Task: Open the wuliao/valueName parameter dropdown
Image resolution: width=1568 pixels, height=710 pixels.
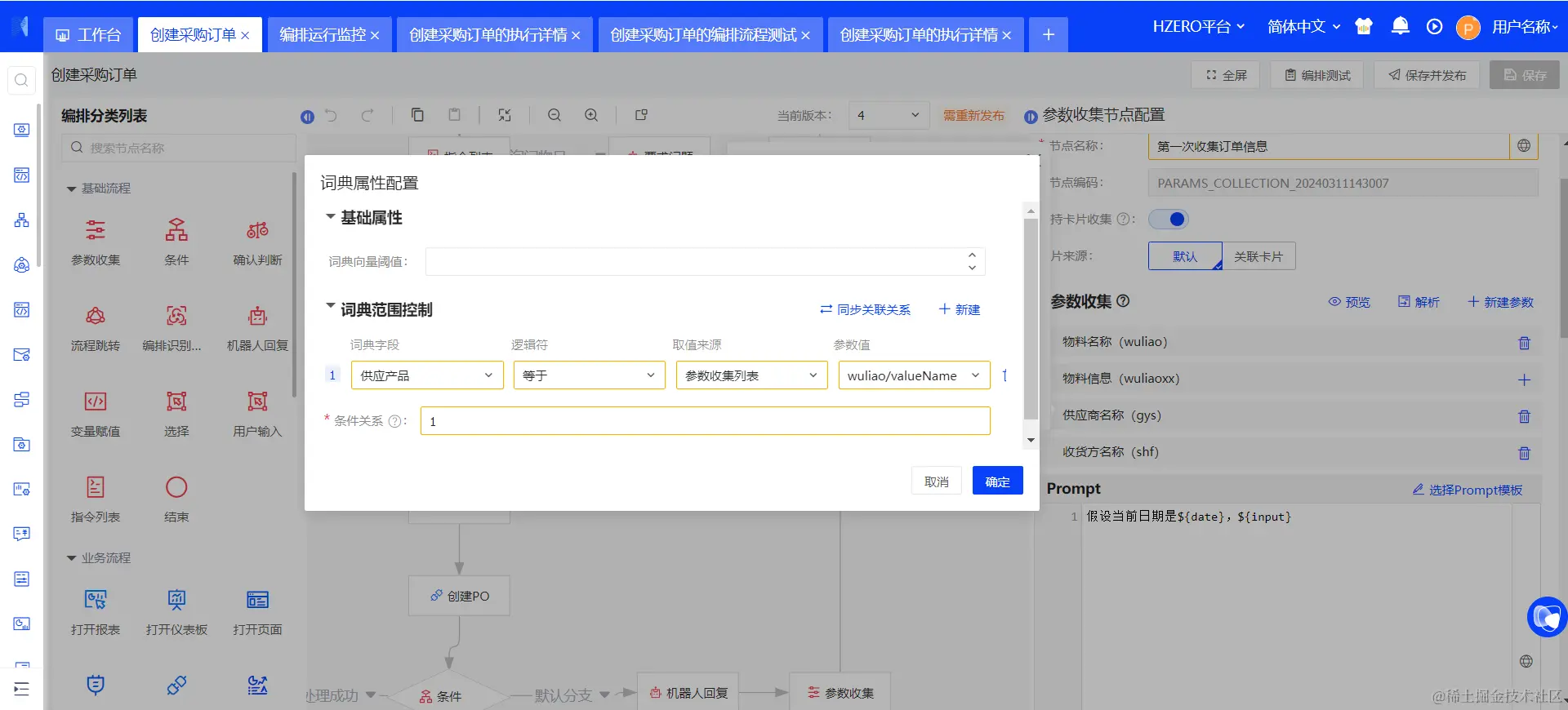Action: click(x=914, y=375)
